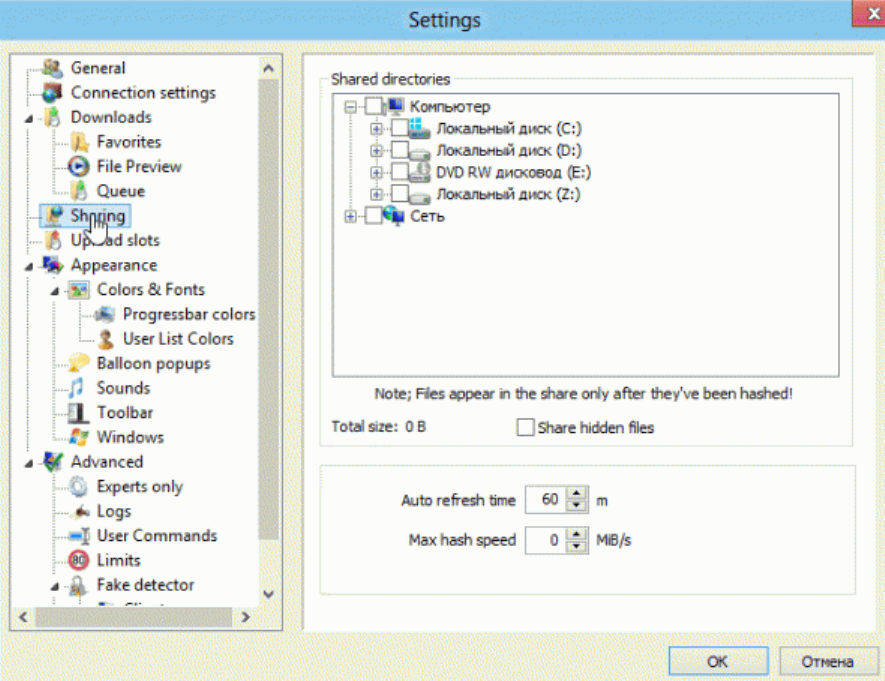The image size is (885, 681).
Task: Click the File Preview play icon
Action: [79, 167]
